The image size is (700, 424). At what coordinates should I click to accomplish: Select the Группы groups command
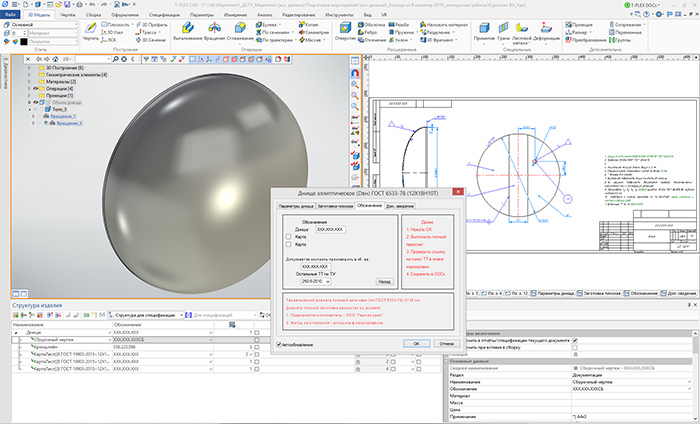click(x=620, y=40)
